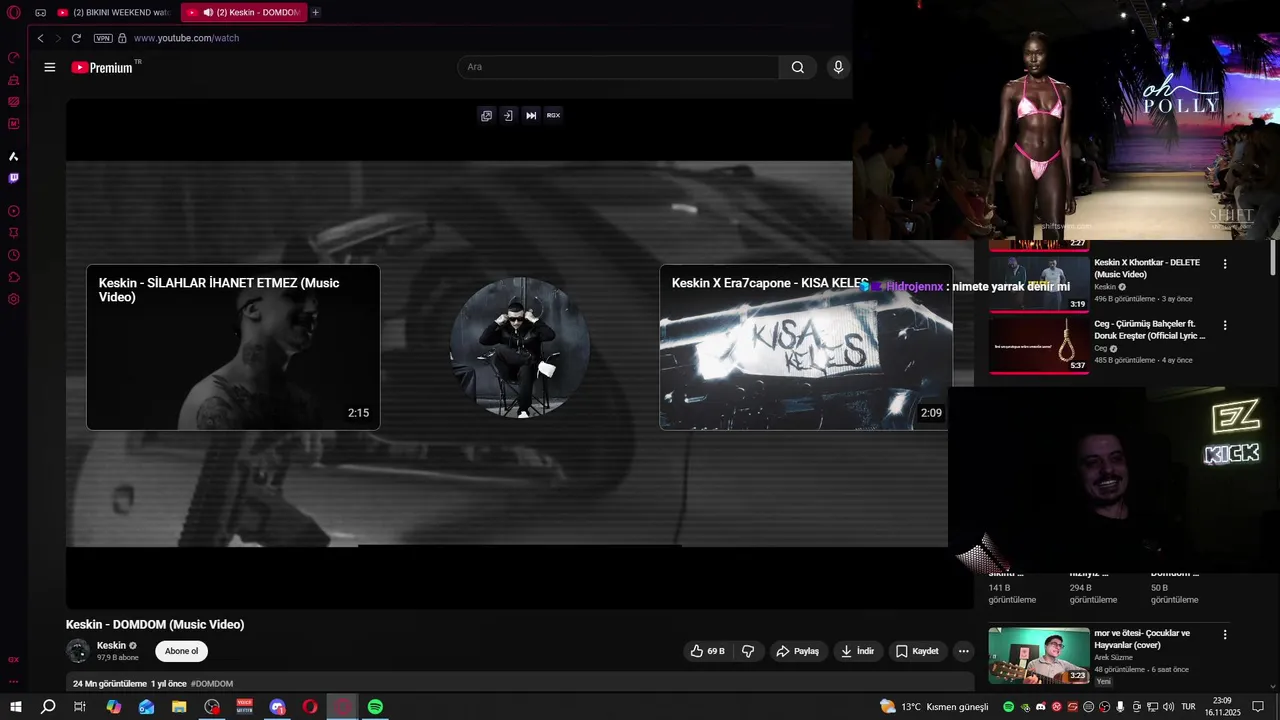Click the round Keskin channel end-screen avatar
1280x720 pixels.
(x=519, y=347)
